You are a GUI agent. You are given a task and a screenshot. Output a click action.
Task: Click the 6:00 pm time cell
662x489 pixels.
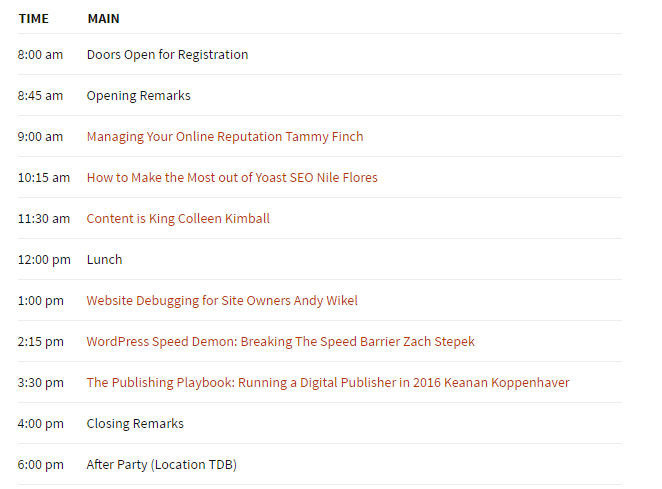(41, 465)
